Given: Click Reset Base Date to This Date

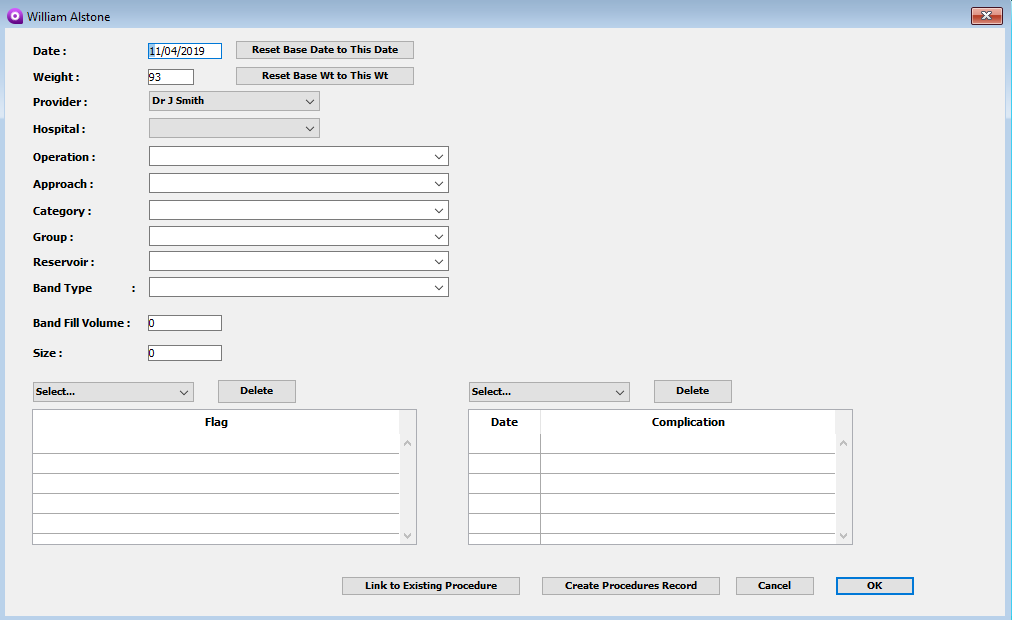Looking at the screenshot, I should pyautogui.click(x=323, y=49).
